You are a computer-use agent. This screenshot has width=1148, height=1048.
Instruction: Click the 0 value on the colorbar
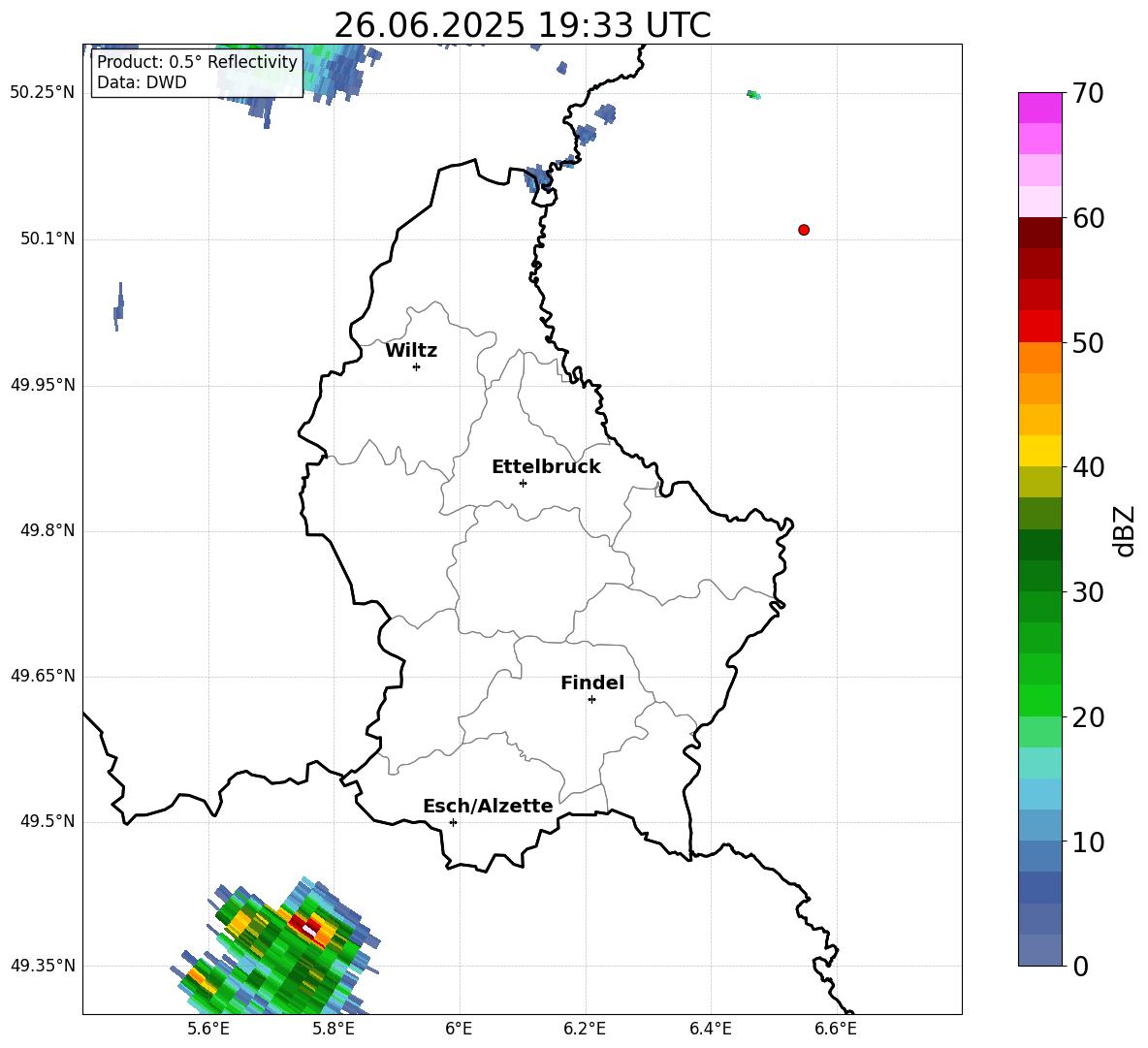tap(1080, 966)
